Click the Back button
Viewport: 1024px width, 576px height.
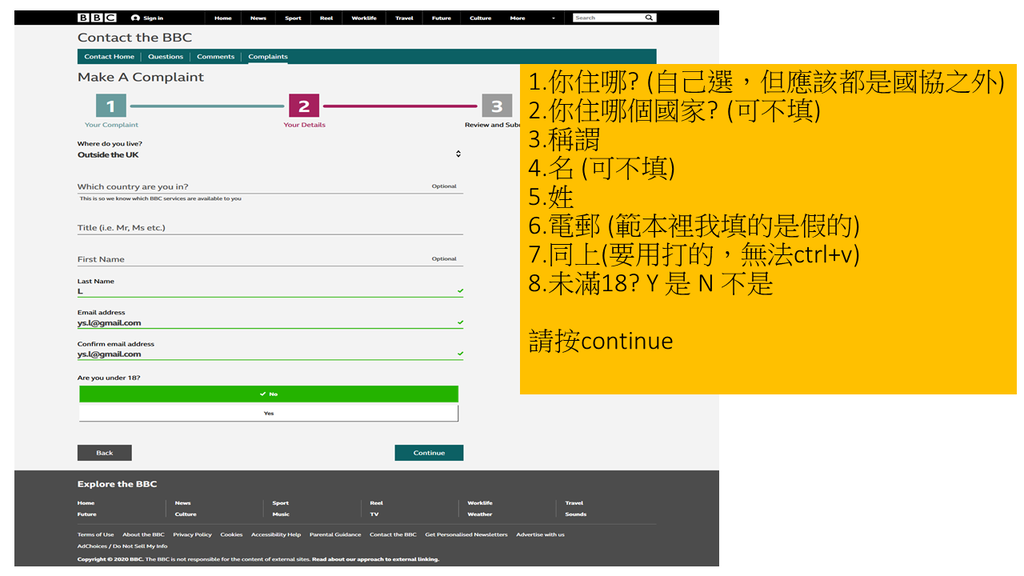[104, 453]
